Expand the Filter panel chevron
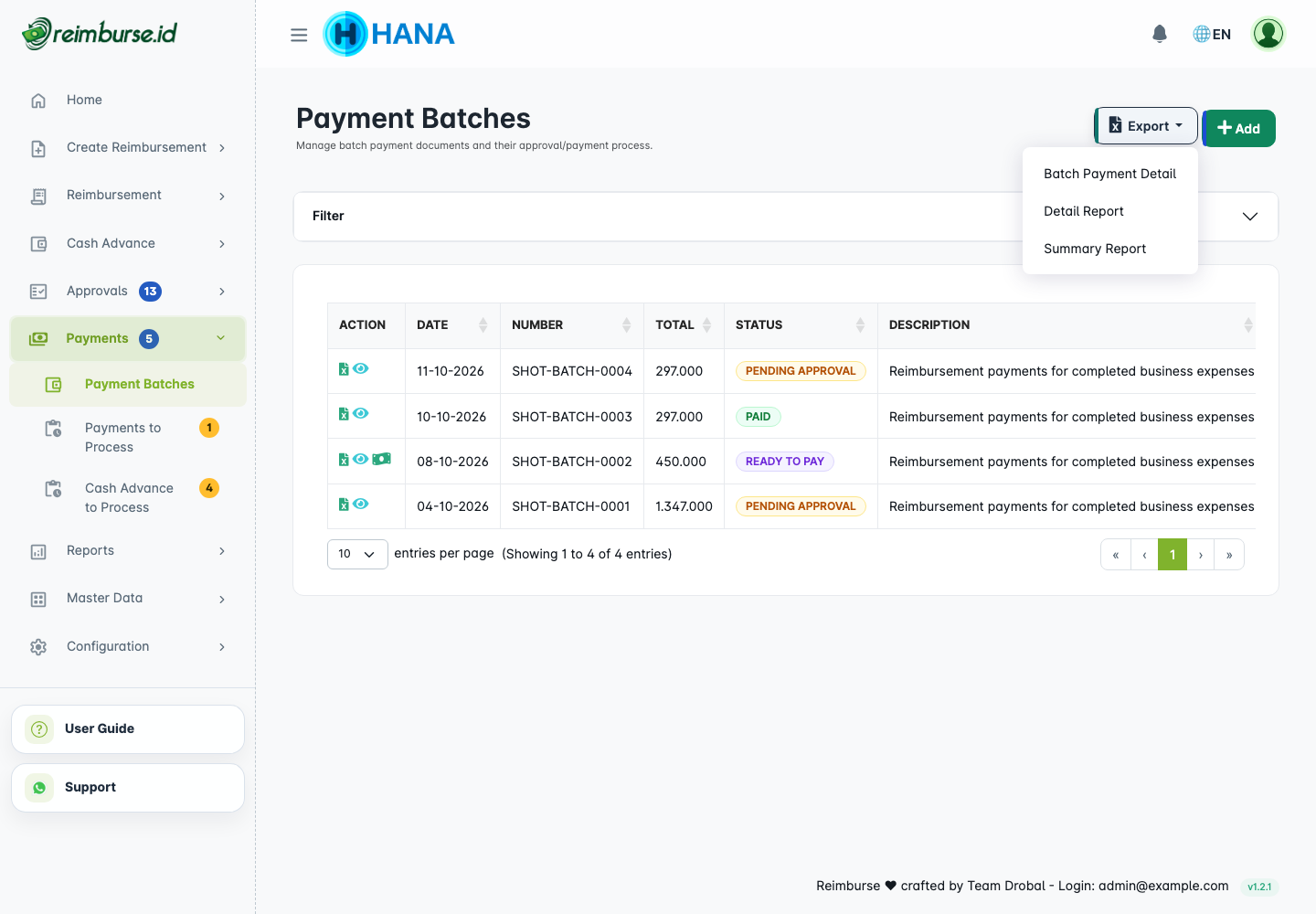The height and width of the screenshot is (914, 1316). tap(1250, 217)
